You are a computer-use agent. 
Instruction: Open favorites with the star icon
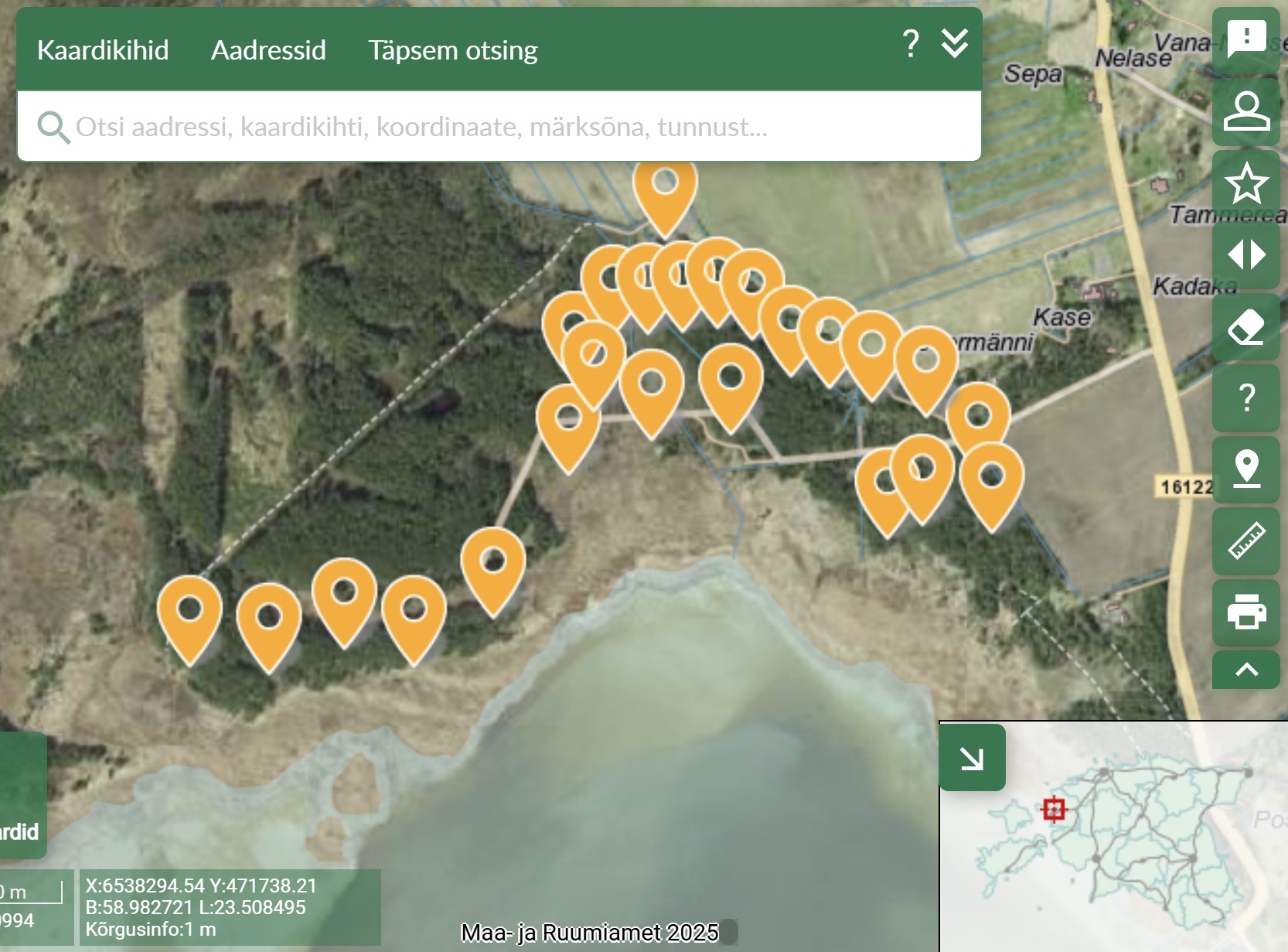click(1245, 183)
